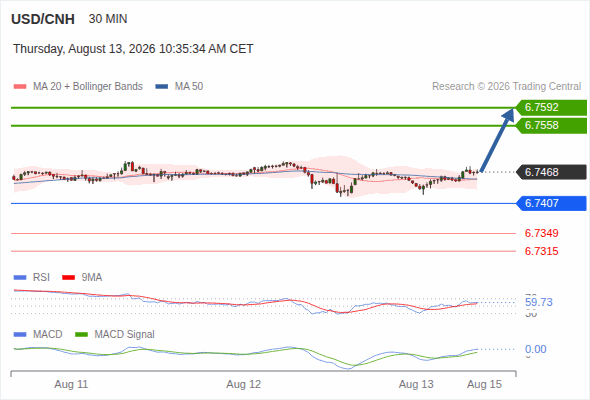Click the RSI value 59.73
The image size is (590, 400).
(x=539, y=302)
